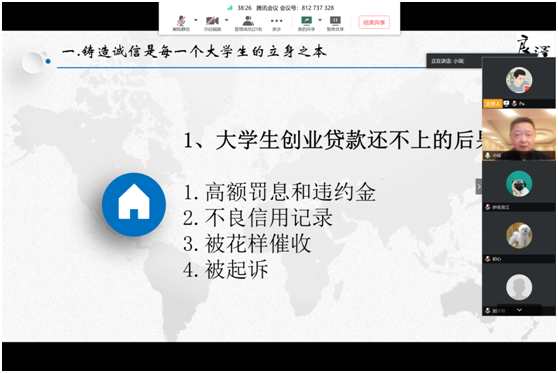Viewport: 558px width, 373px height.
Task: Select the speaking man's video tile
Action: [519, 135]
